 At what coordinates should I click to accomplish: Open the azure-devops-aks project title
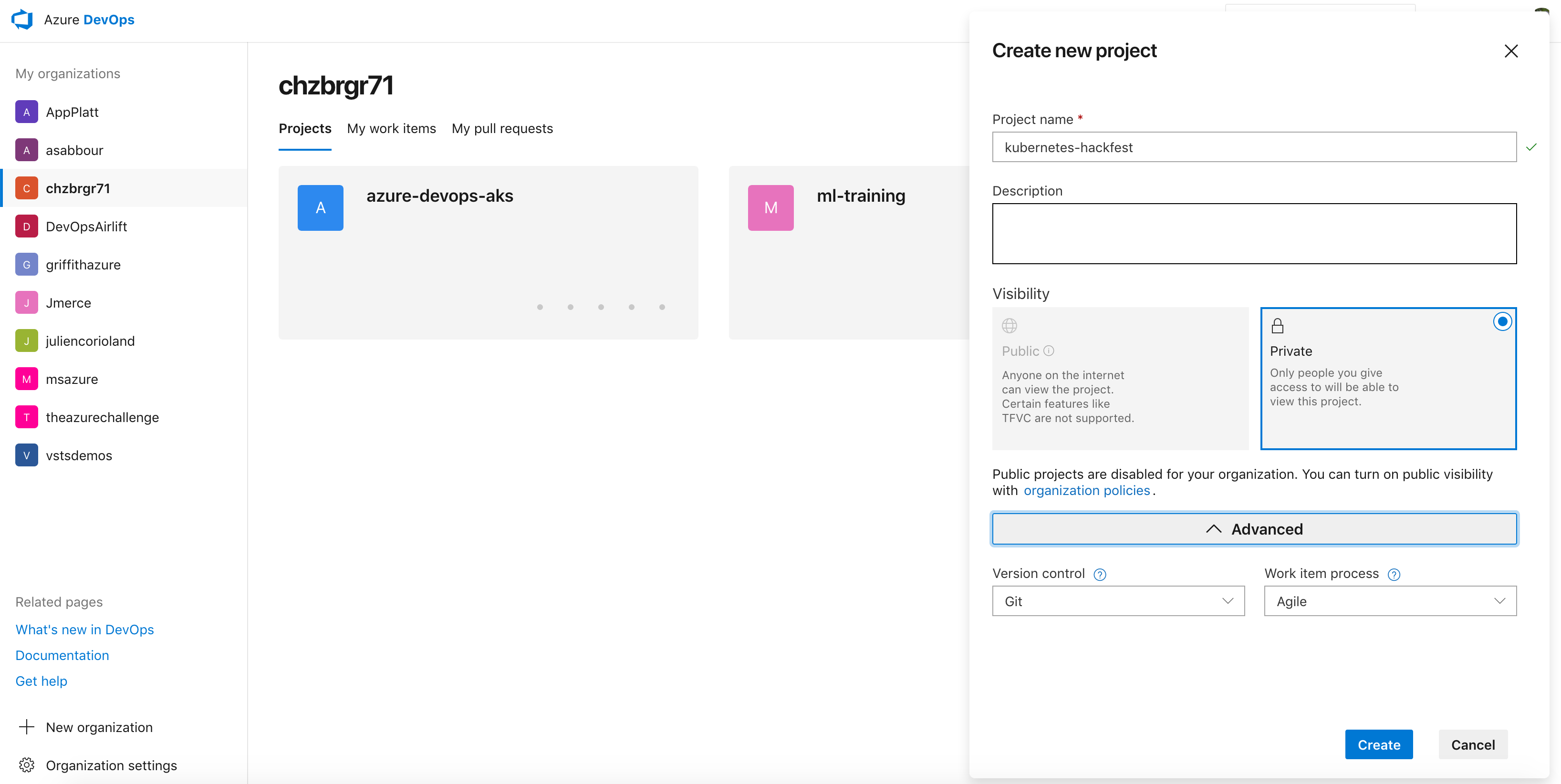click(x=440, y=196)
